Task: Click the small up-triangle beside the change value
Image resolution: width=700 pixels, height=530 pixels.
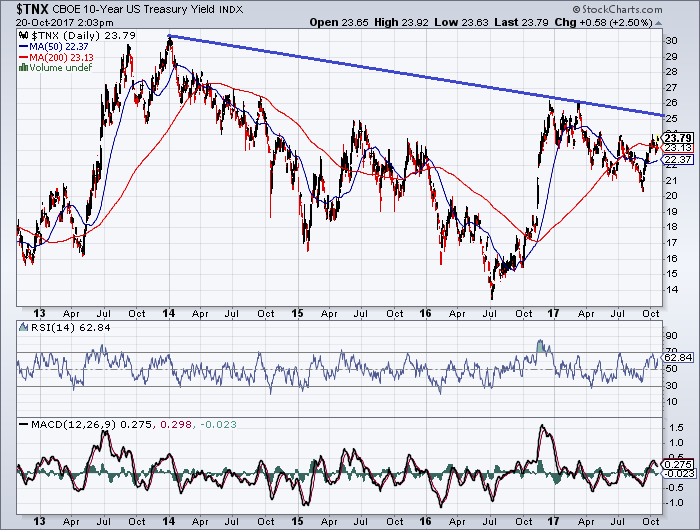Action: click(658, 23)
